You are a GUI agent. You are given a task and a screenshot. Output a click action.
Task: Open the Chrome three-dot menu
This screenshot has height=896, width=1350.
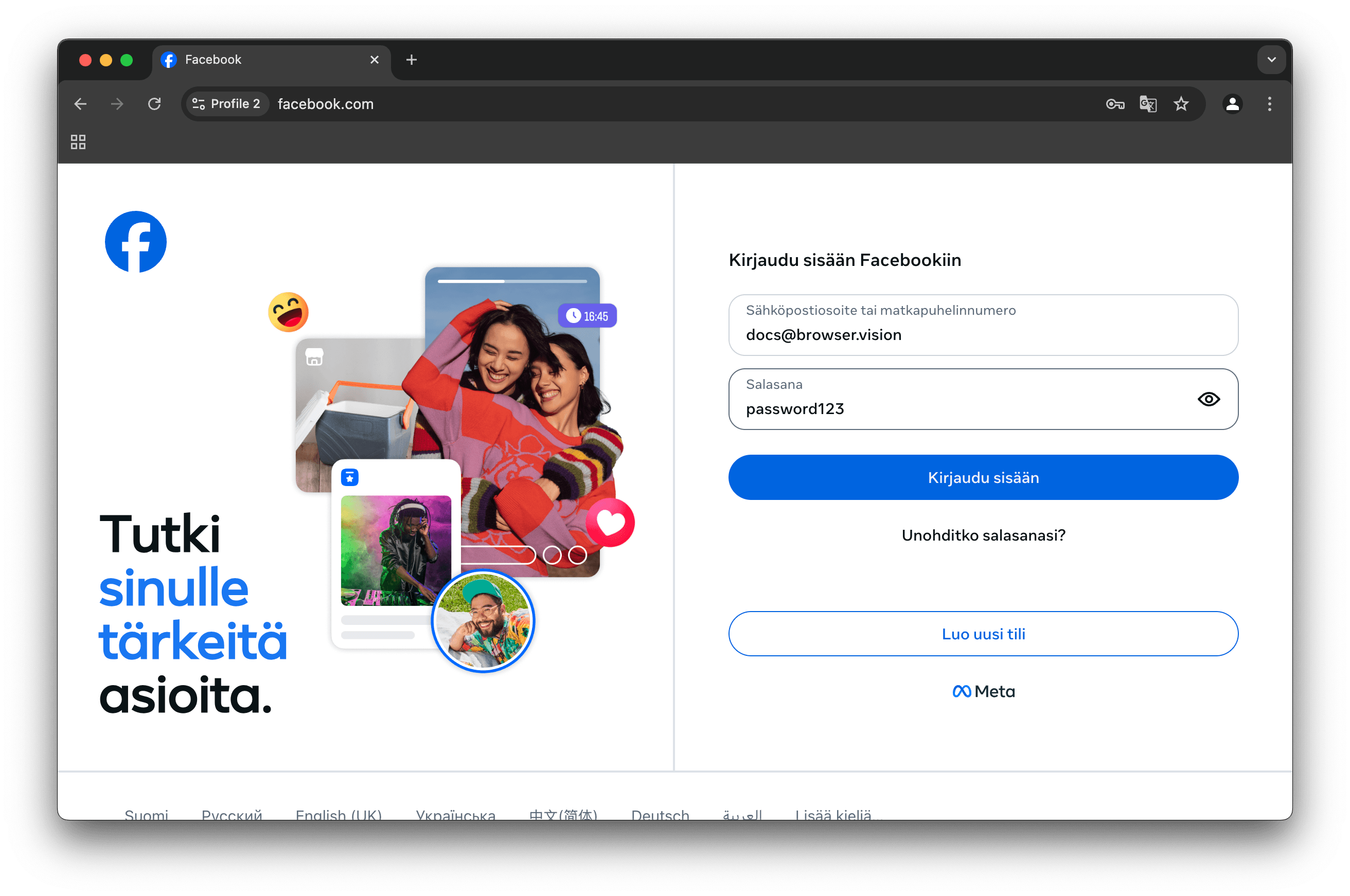(x=1269, y=104)
